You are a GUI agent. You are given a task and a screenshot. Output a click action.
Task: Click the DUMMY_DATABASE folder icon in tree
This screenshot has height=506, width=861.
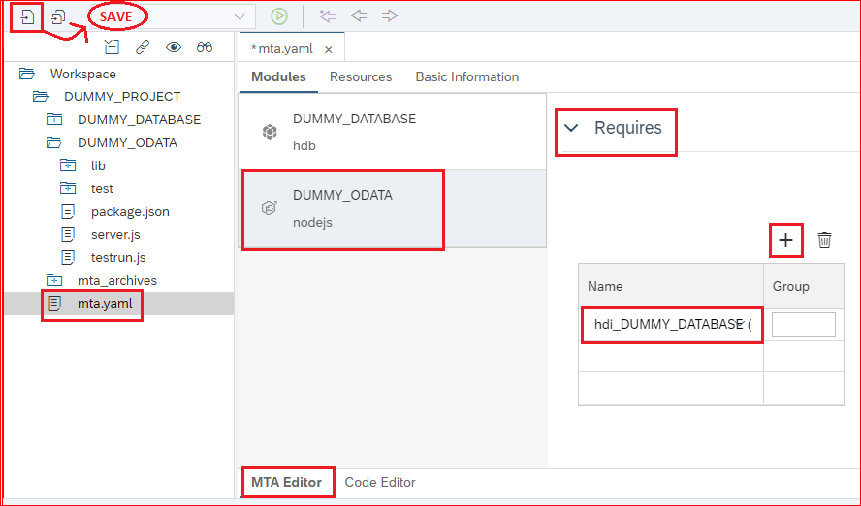(x=54, y=119)
